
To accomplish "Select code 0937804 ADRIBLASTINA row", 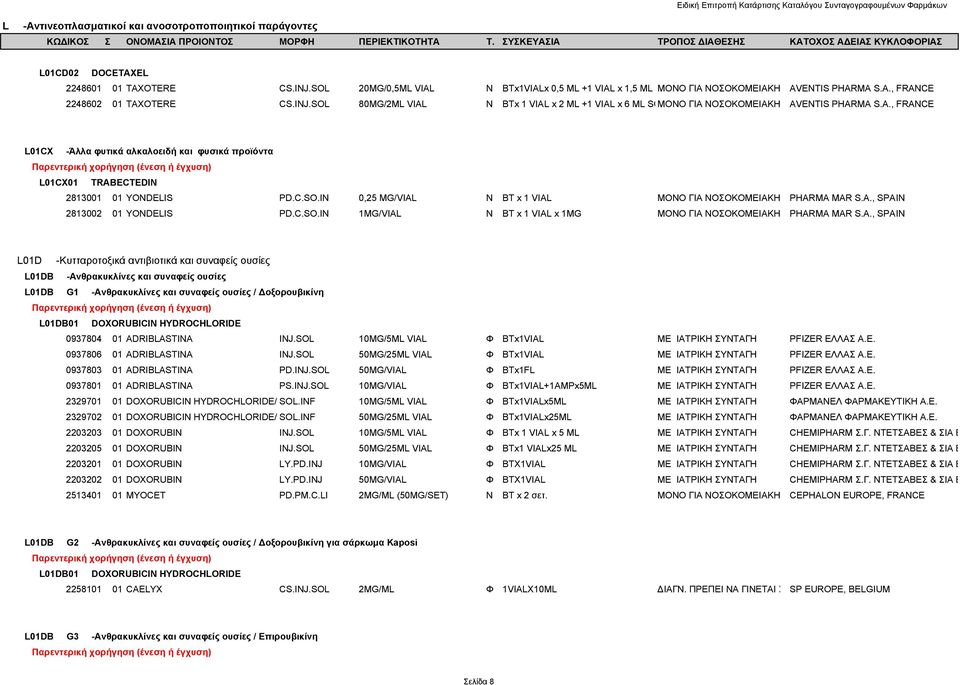I will [84, 339].
